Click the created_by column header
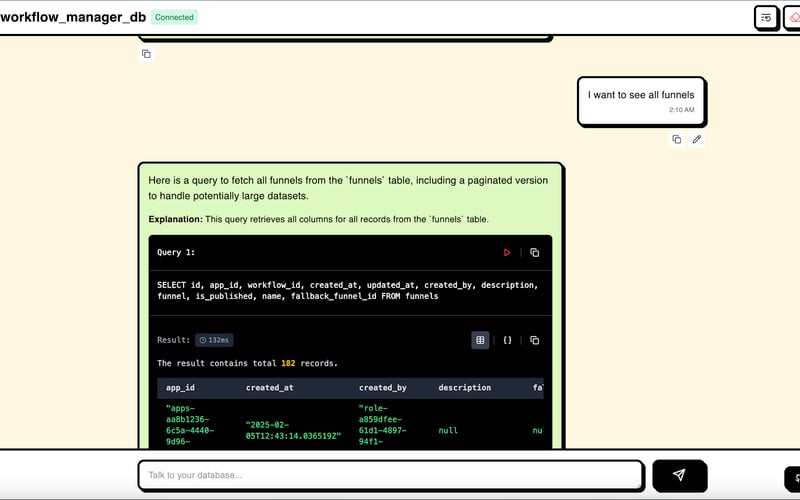 (383, 388)
